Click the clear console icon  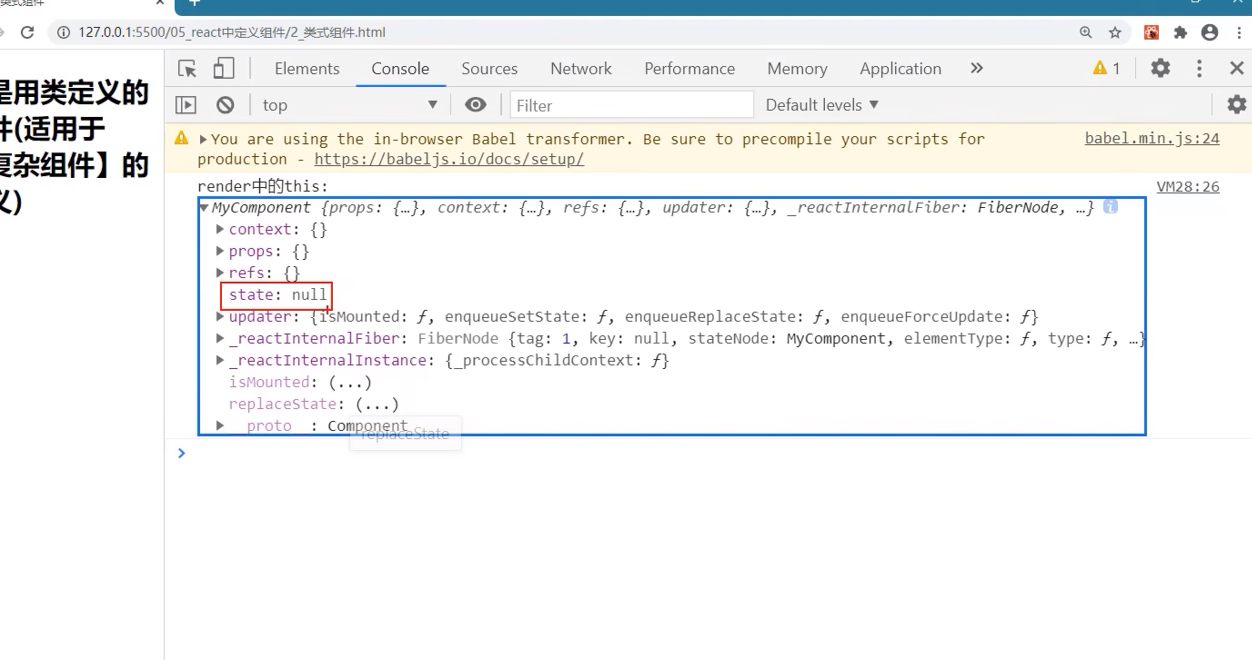click(225, 104)
